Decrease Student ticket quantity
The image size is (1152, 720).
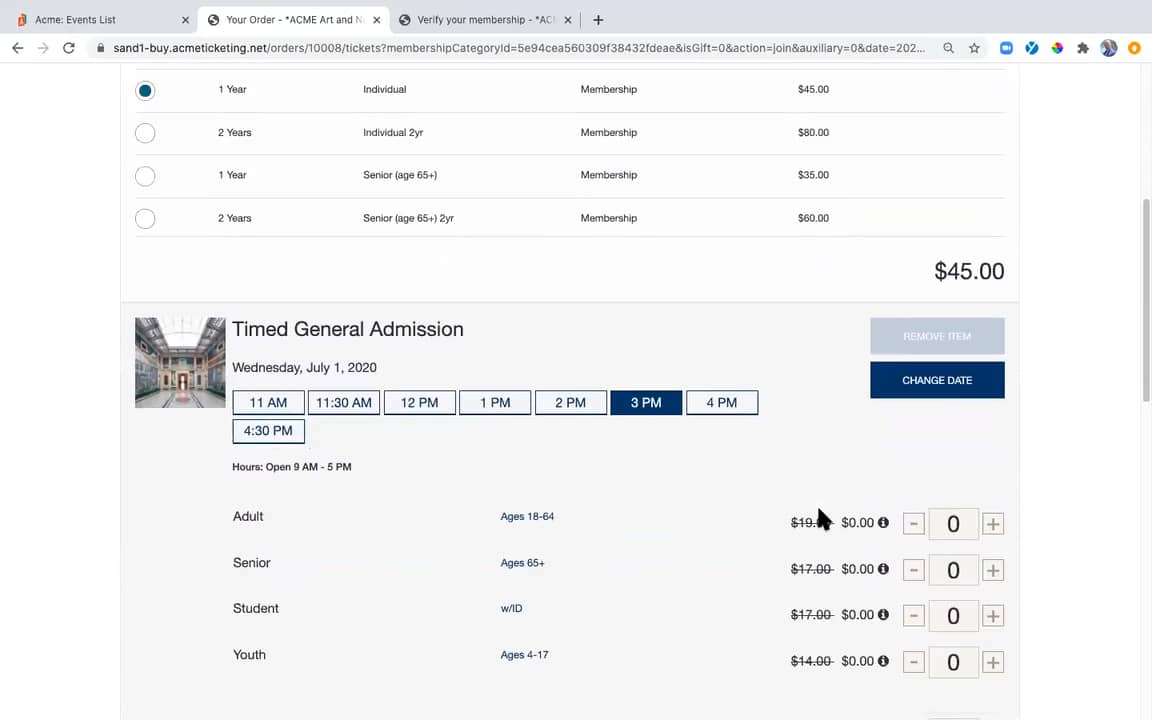913,616
